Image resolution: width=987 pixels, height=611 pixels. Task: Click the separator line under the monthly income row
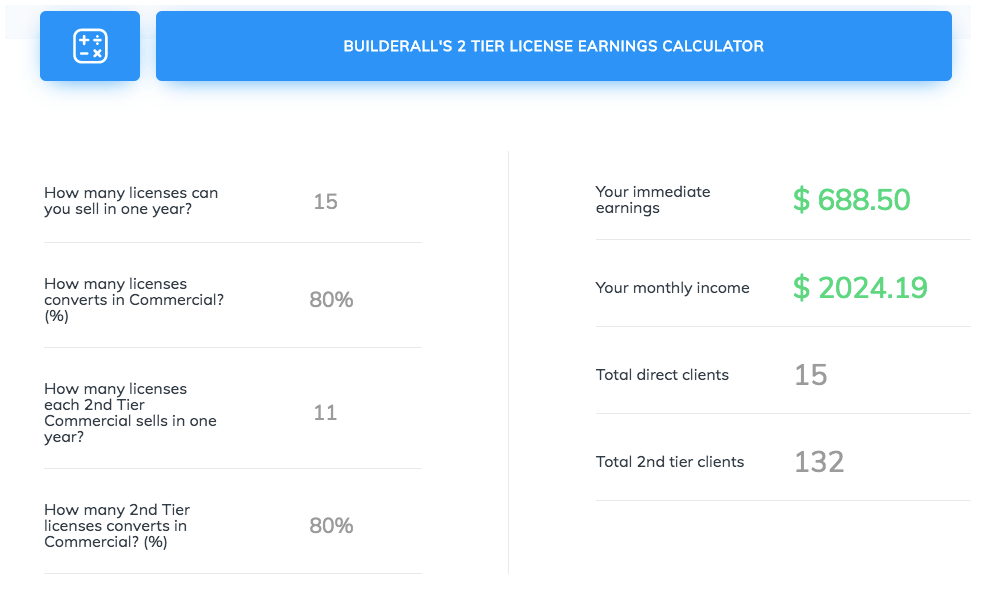pyautogui.click(x=783, y=326)
